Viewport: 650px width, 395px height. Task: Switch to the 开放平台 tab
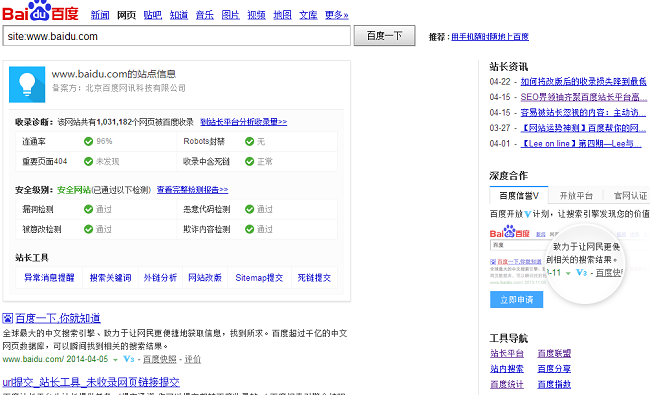click(576, 196)
